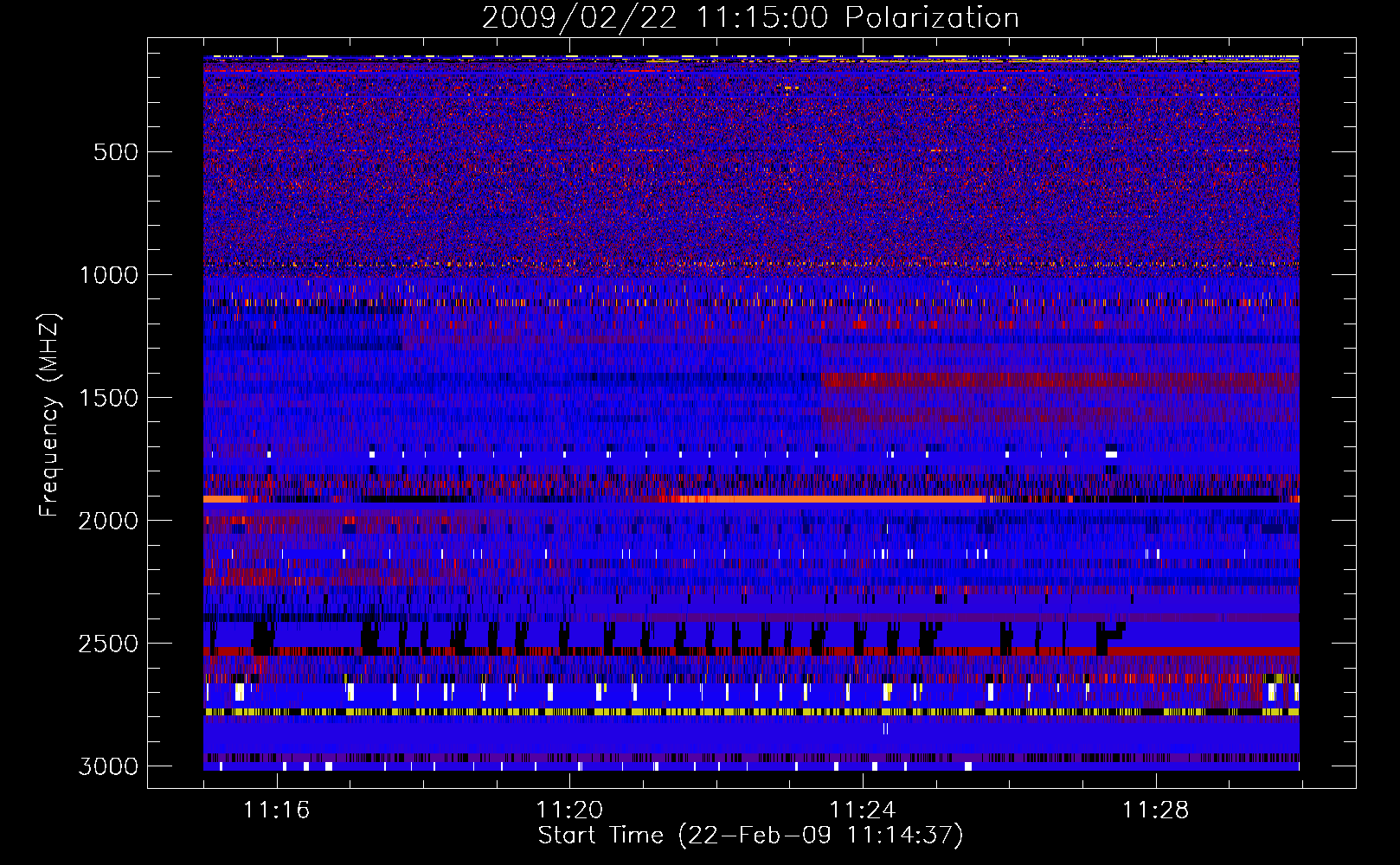This screenshot has width=1400, height=865.
Task: Click the long orange band near 1900 MHz
Action: point(831,499)
